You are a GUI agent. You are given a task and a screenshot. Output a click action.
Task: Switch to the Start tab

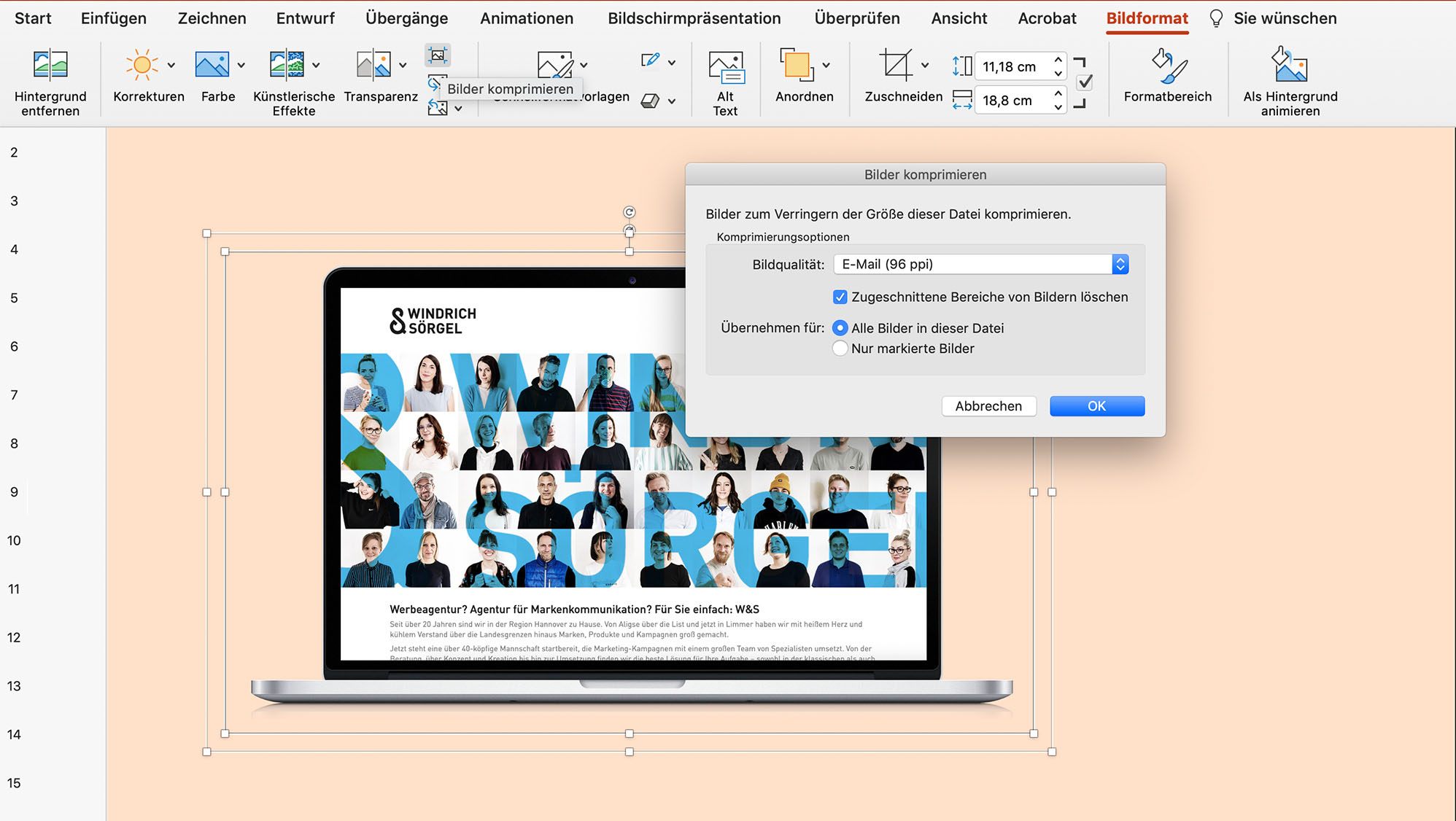[x=33, y=18]
